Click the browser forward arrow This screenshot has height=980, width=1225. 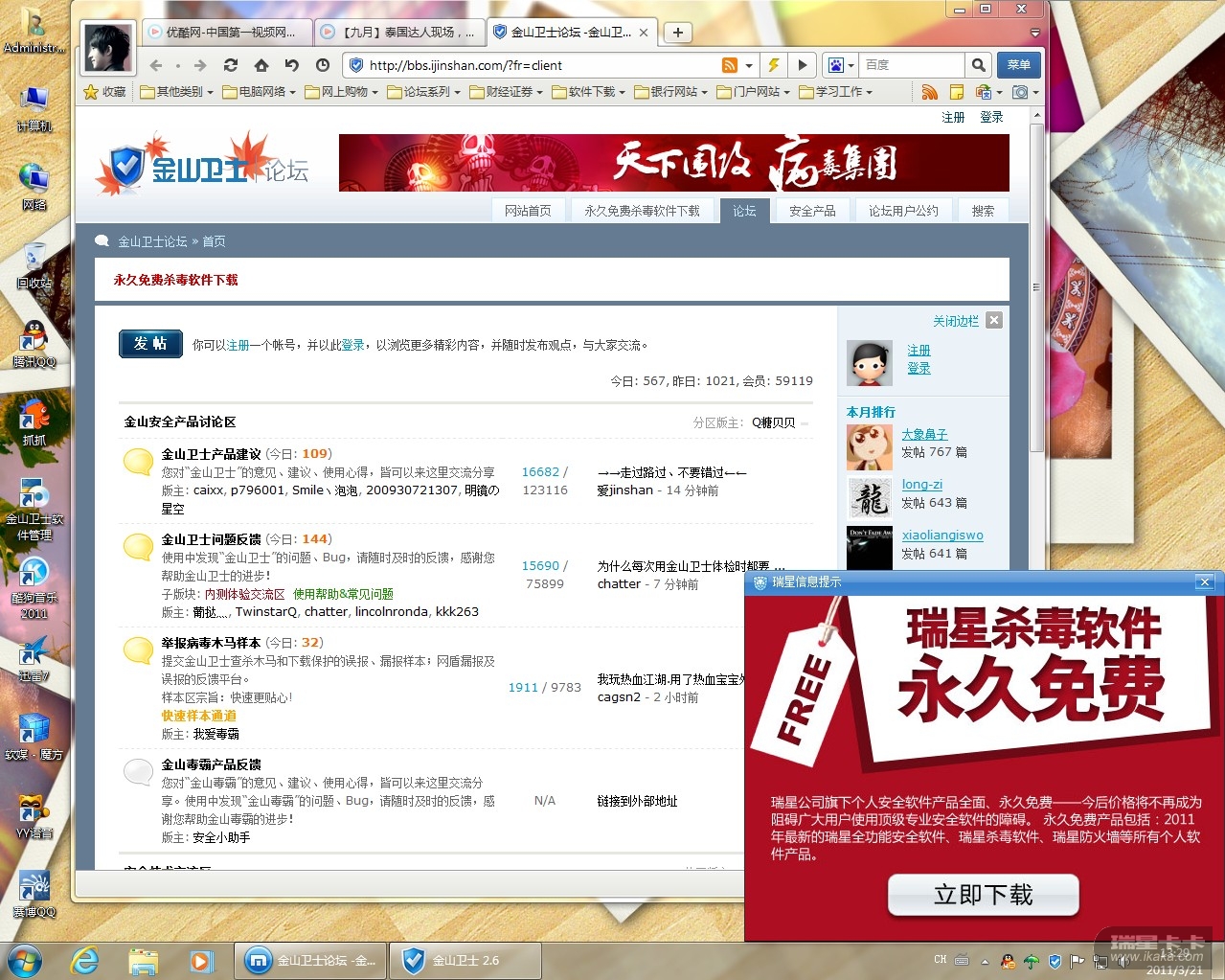pos(199,65)
